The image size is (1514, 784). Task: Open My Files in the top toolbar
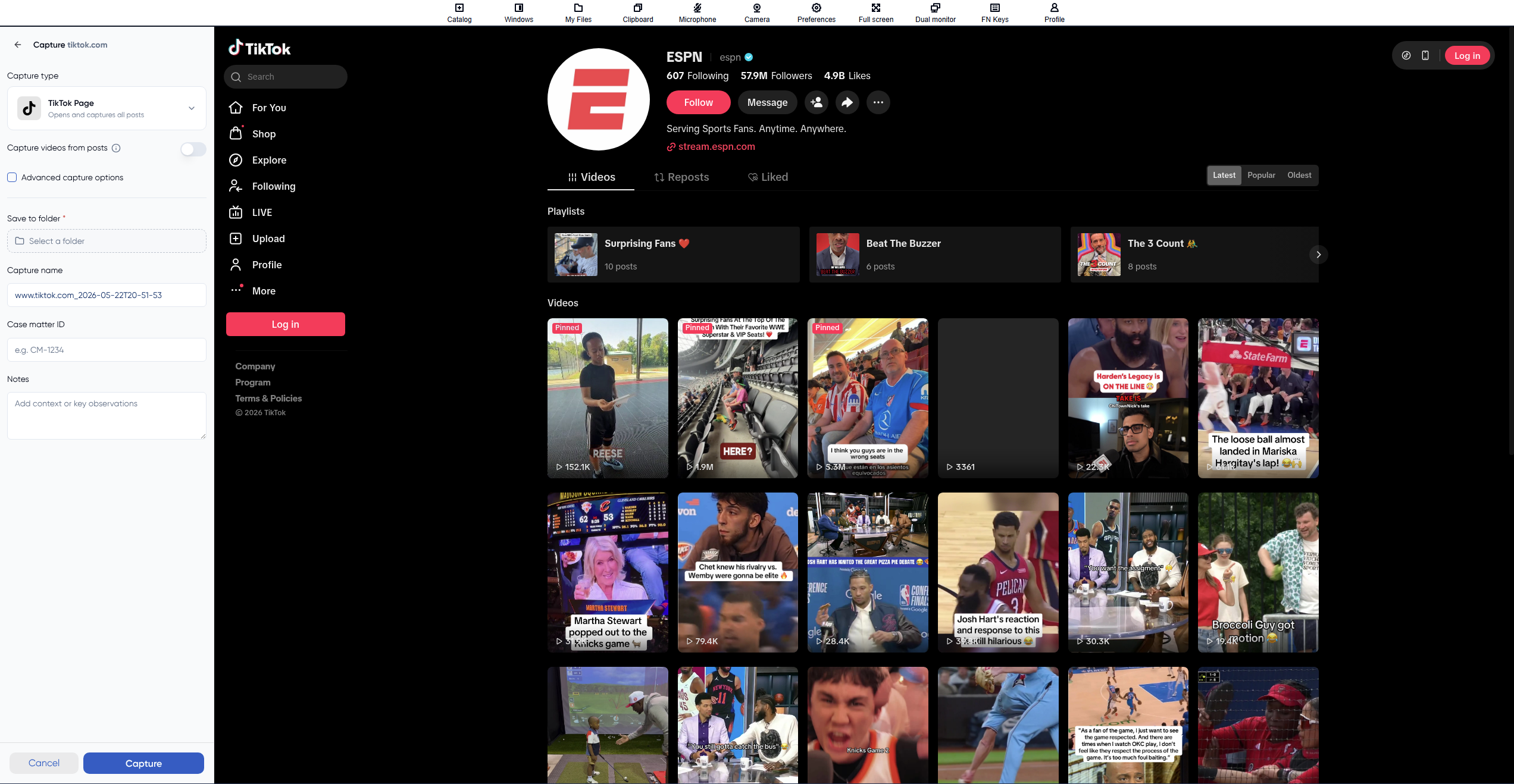point(578,12)
